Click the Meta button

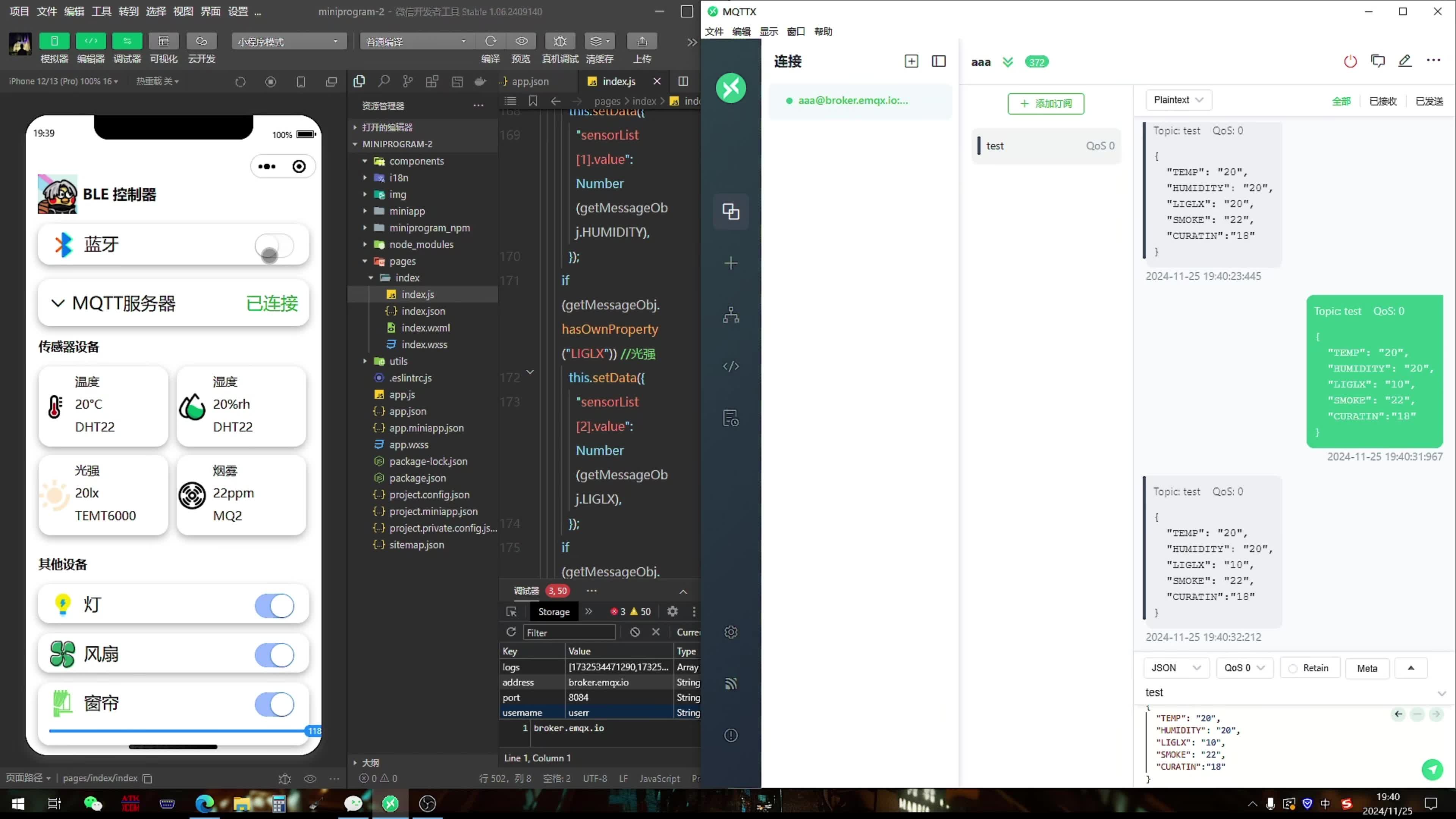coord(1367,668)
